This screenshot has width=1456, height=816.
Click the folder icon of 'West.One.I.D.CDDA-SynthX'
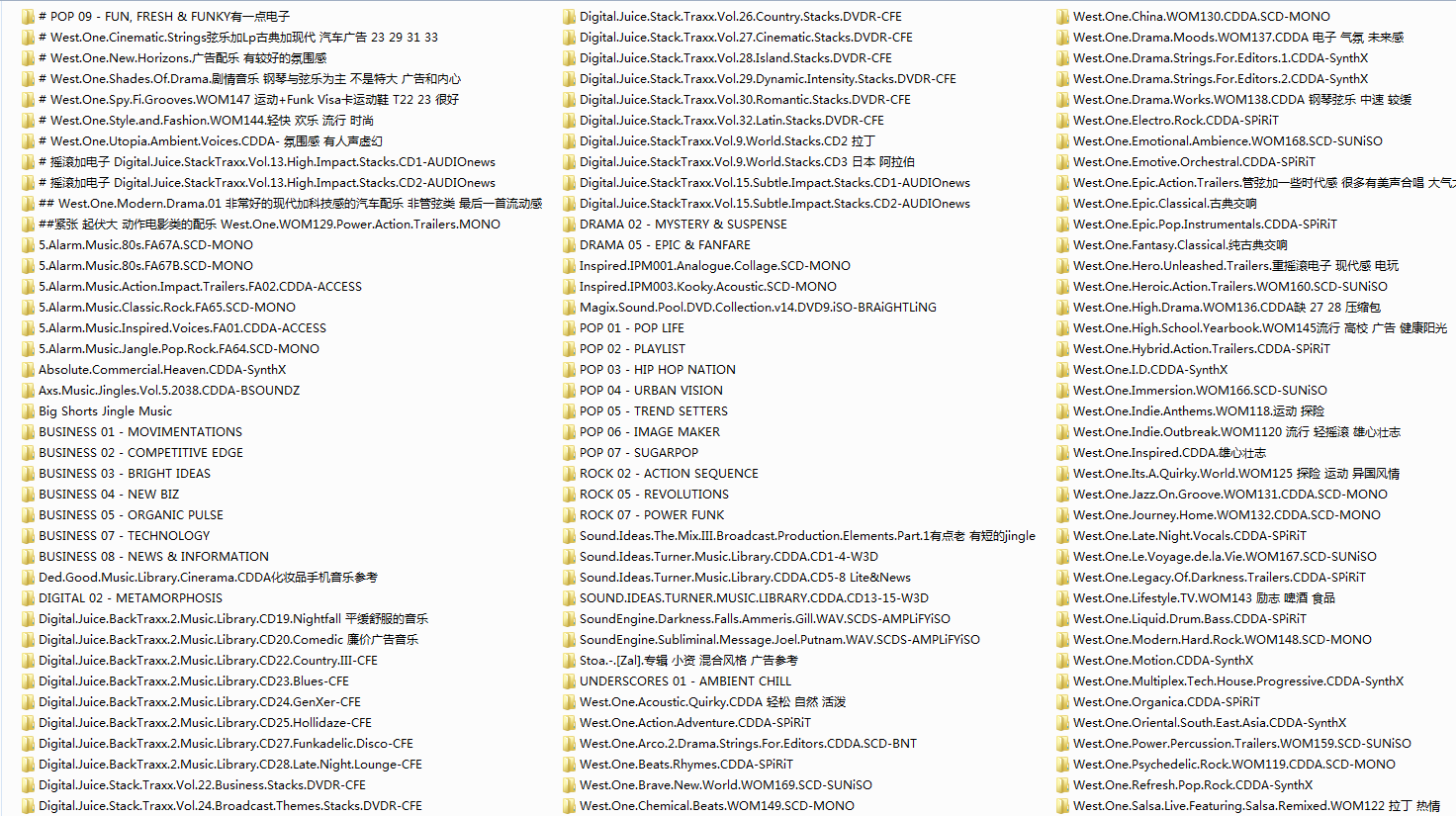point(1062,370)
